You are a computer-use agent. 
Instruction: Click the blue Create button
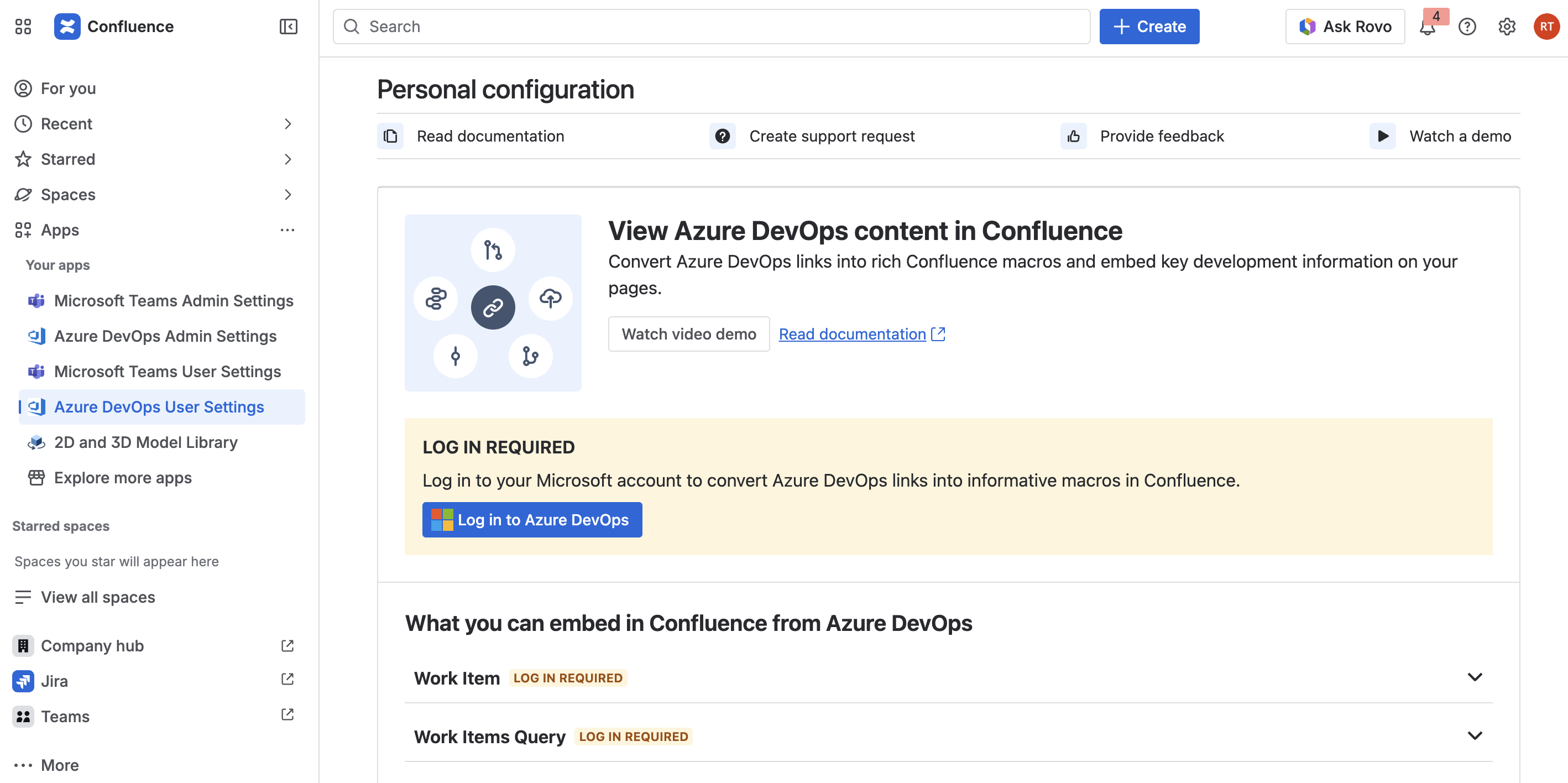point(1149,26)
